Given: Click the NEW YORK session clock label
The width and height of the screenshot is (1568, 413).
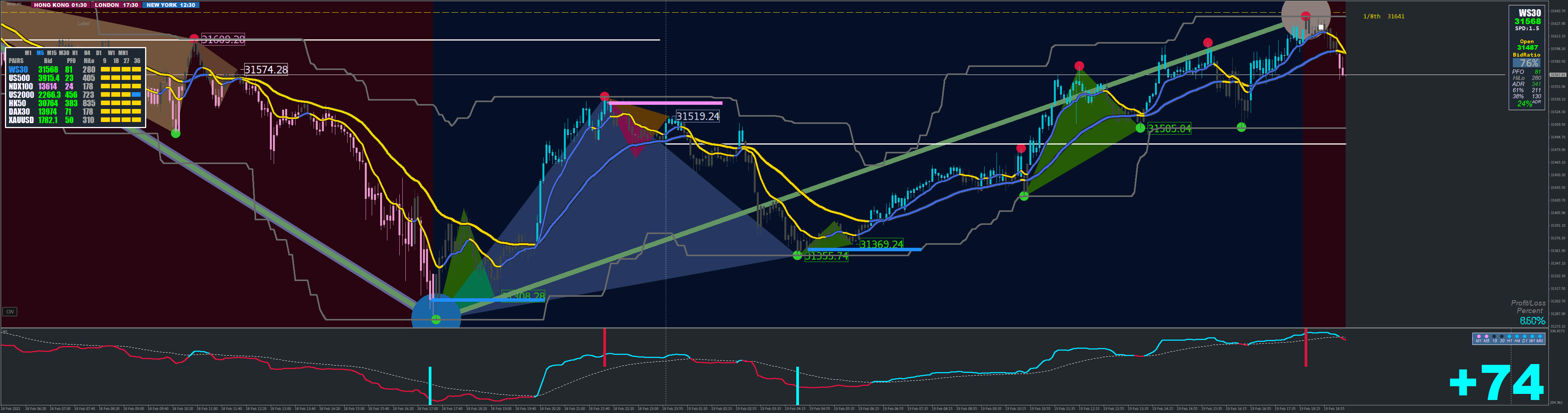Looking at the screenshot, I should click(x=171, y=5).
